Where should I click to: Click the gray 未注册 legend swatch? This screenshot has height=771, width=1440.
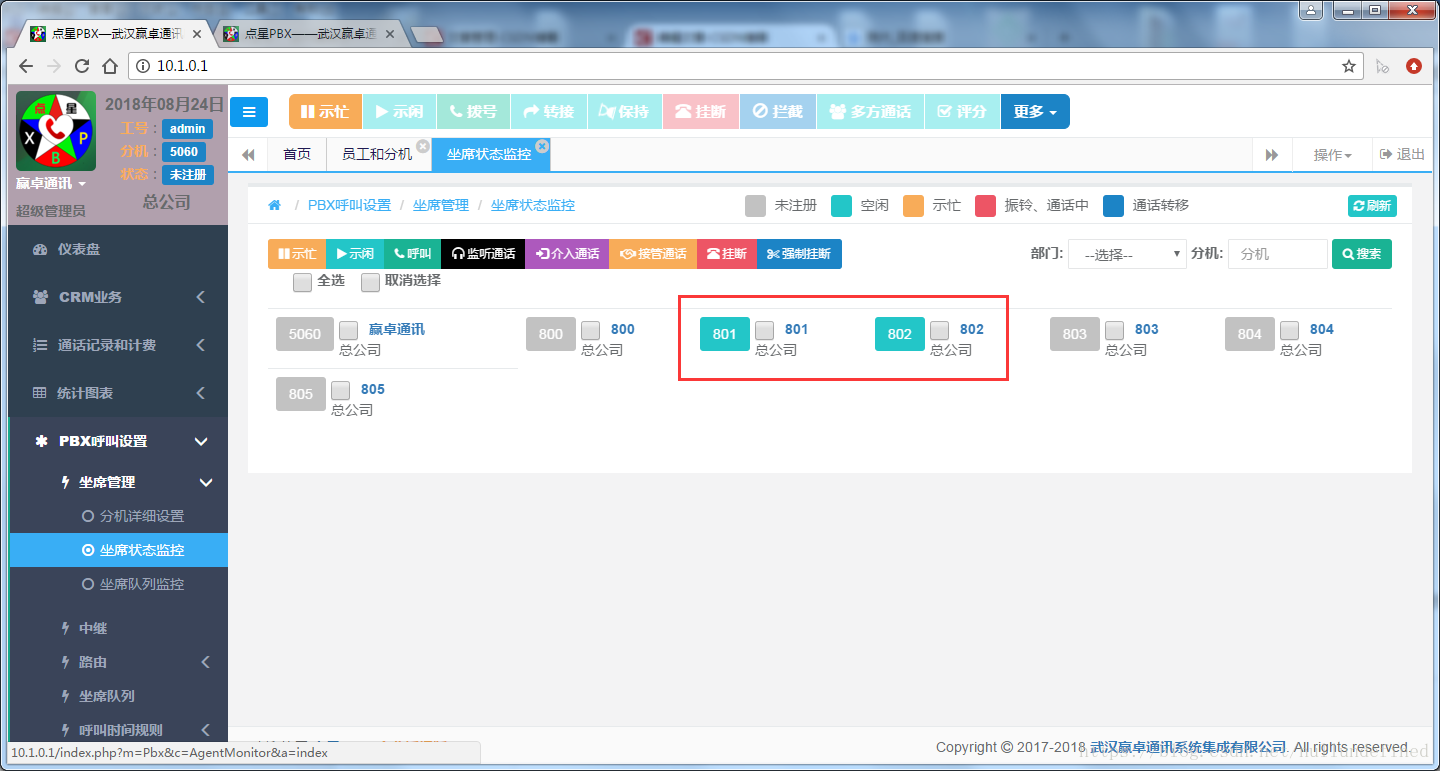pos(757,205)
